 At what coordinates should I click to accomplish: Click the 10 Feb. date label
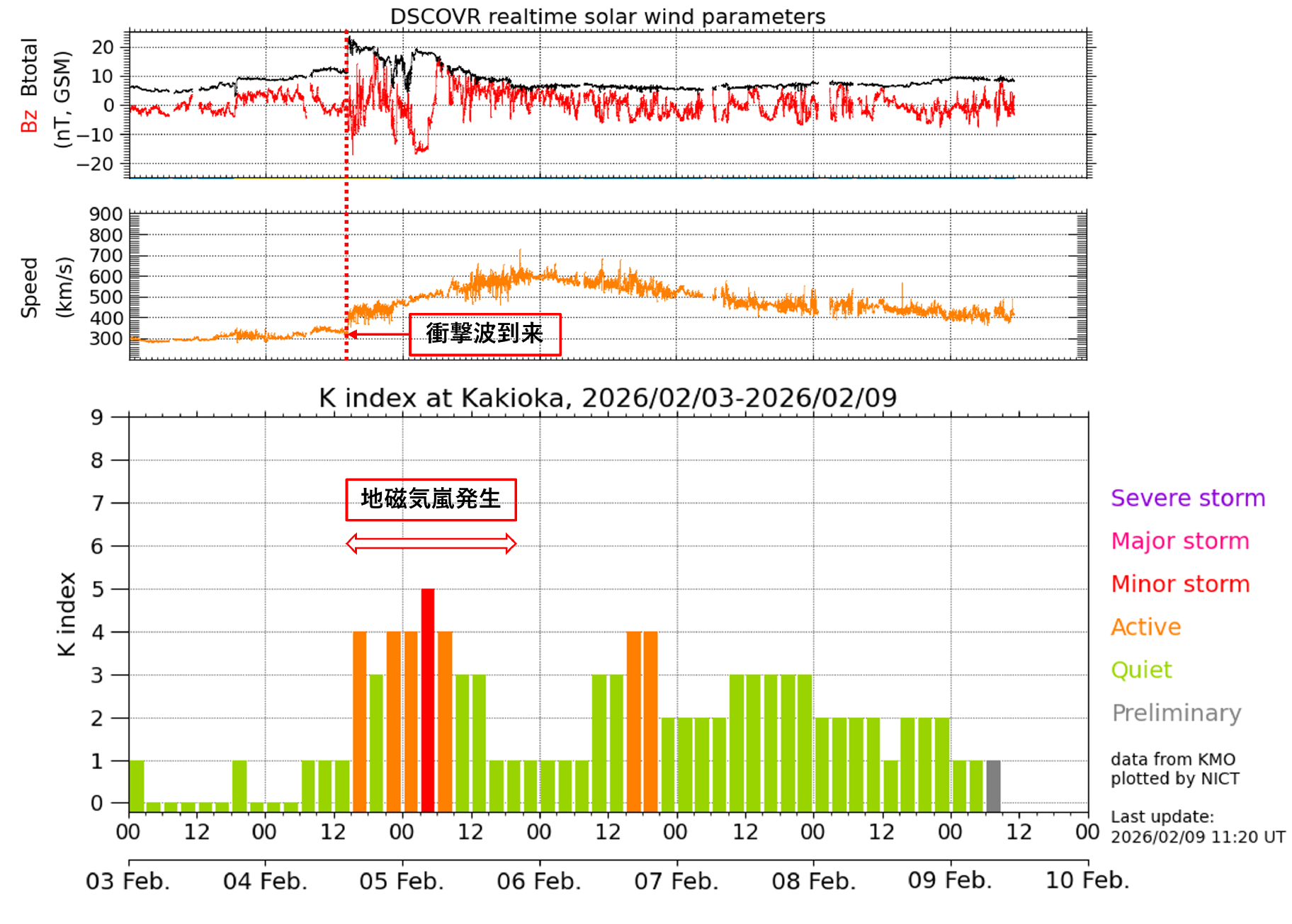(x=1087, y=880)
